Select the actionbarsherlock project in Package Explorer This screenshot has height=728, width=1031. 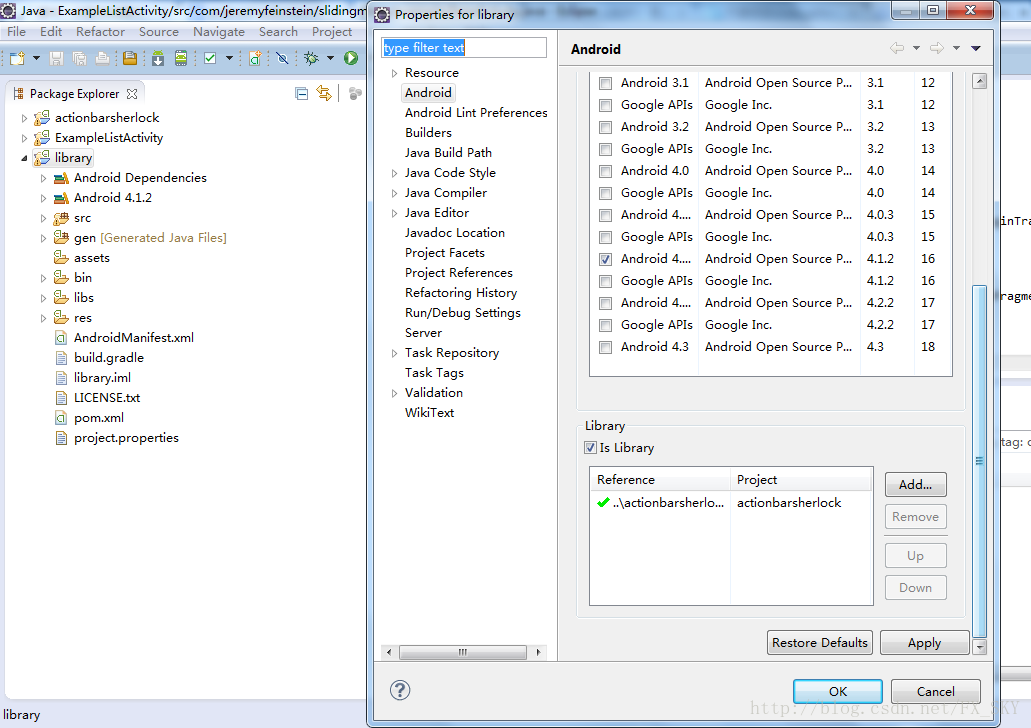[107, 118]
